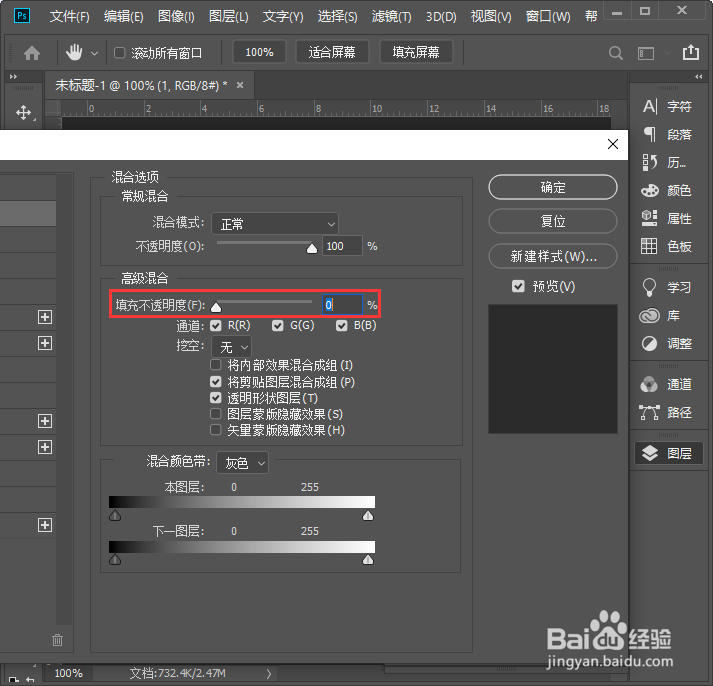Click the 适合屏幕 button

[332, 52]
